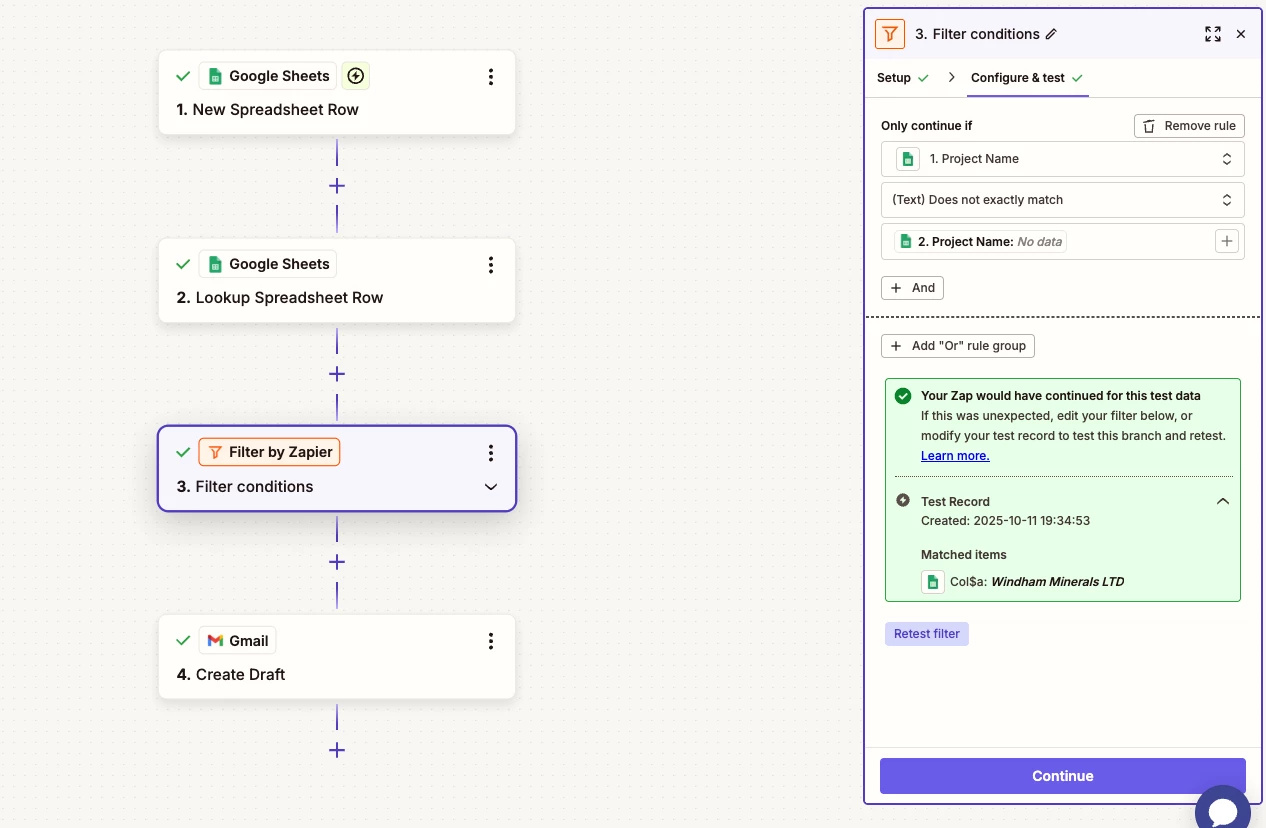
Task: Click the Continue button
Action: [1063, 776]
